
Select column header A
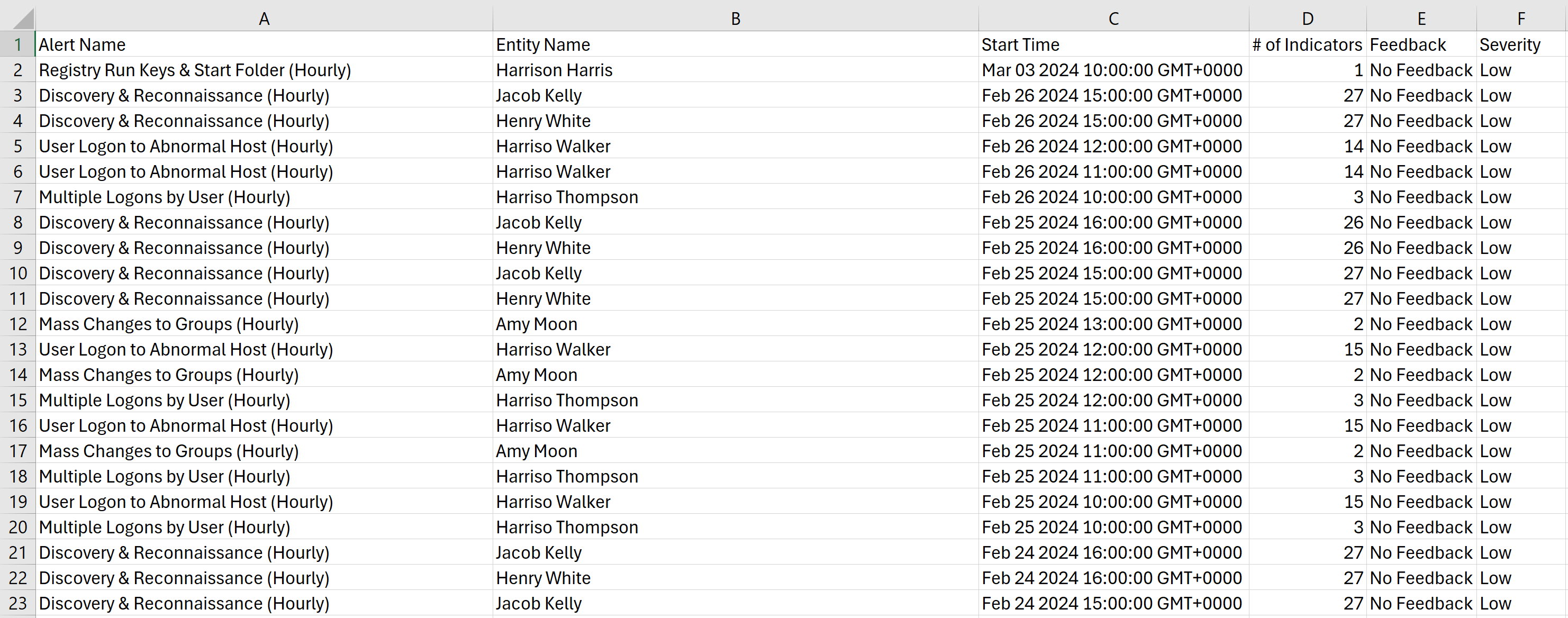point(264,17)
